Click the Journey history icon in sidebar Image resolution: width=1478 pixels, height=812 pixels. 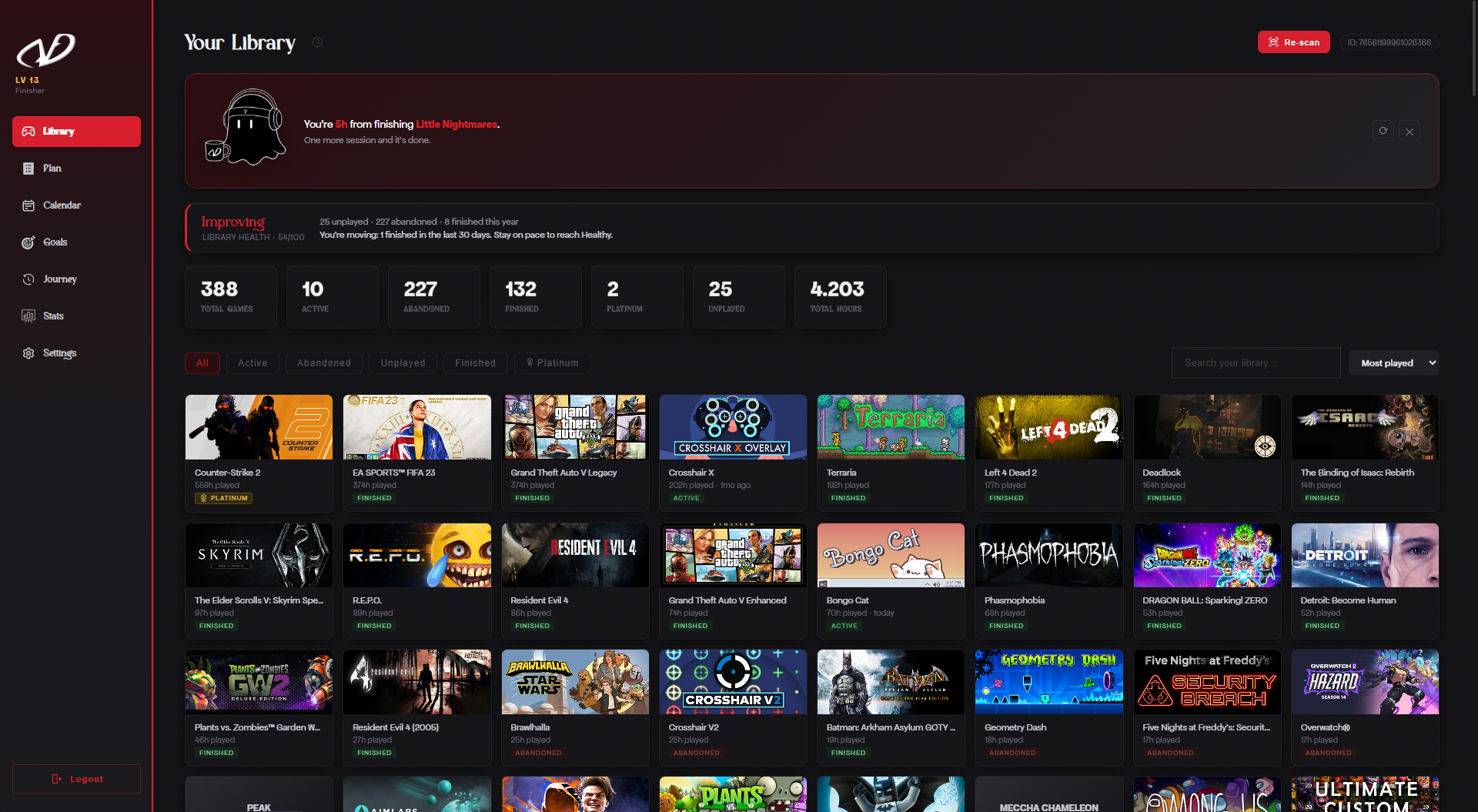pyautogui.click(x=28, y=279)
